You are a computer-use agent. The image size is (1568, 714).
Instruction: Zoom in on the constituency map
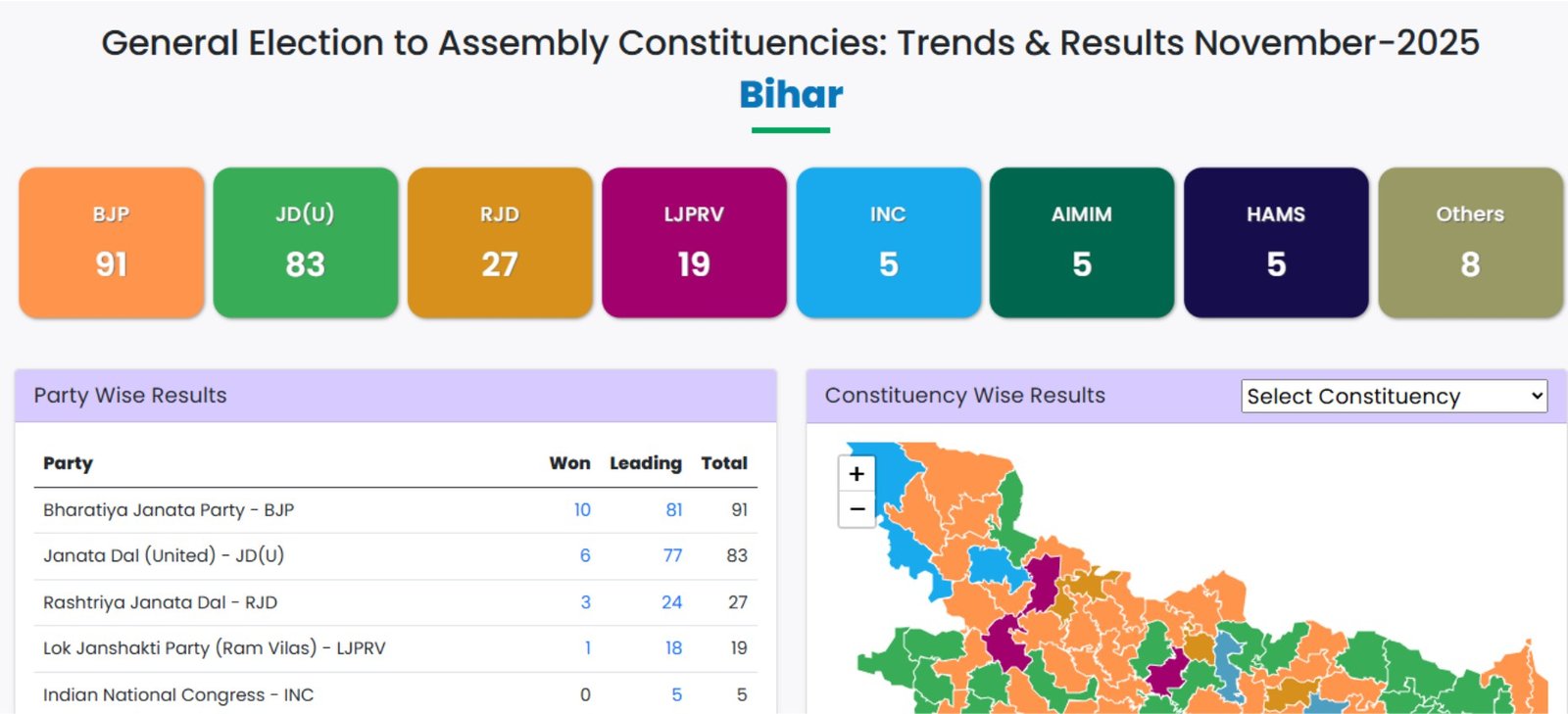point(857,474)
